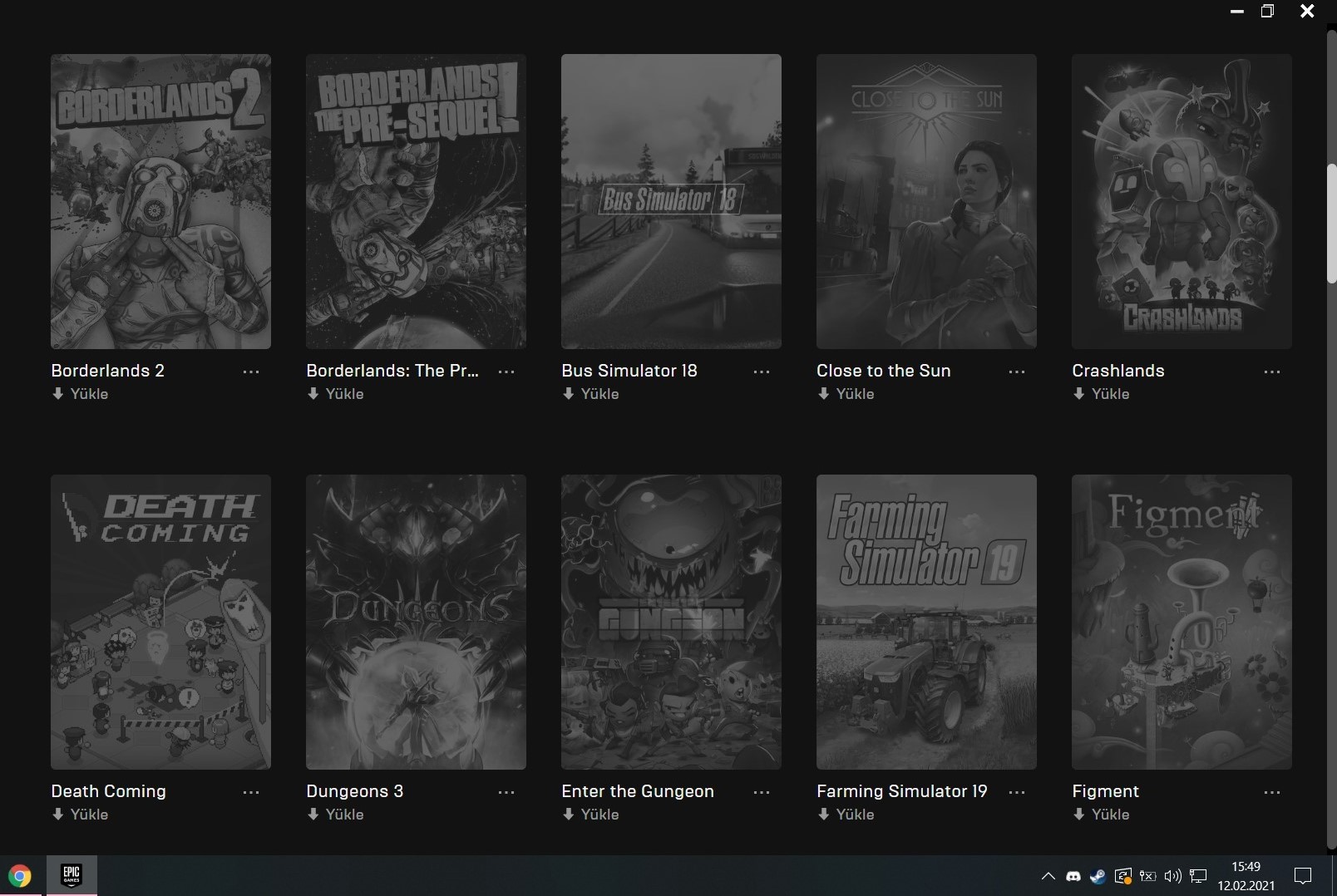This screenshot has height=896, width=1337.
Task: Open the Figment three-dot options menu
Action: [1272, 792]
